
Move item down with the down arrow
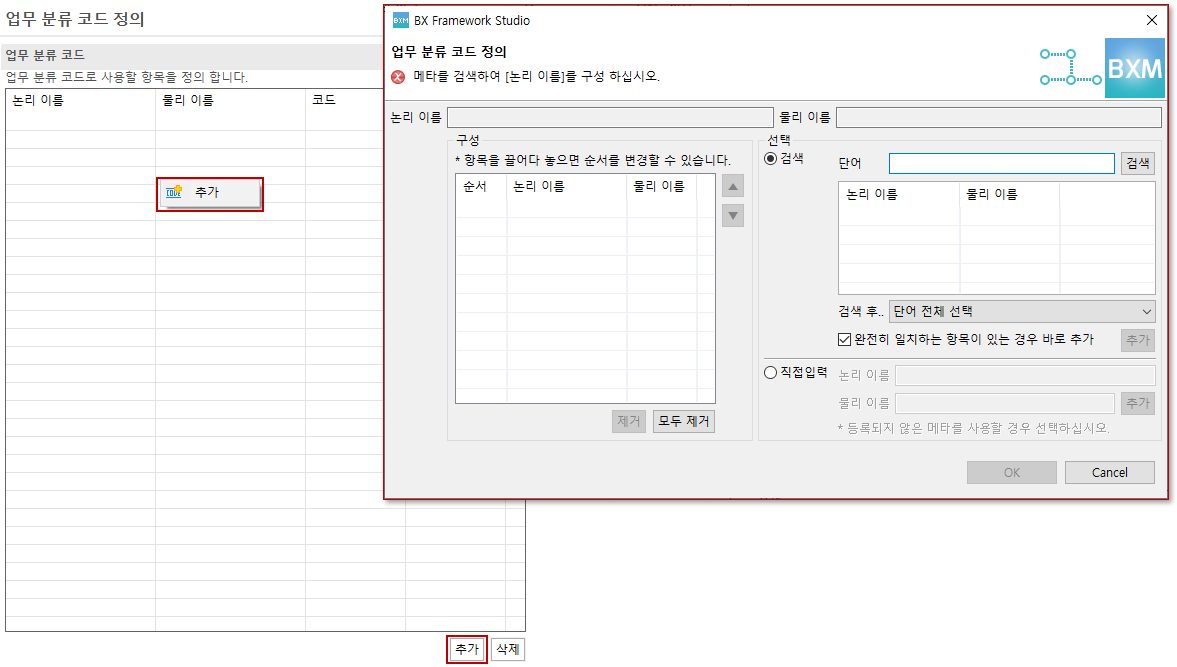[733, 215]
